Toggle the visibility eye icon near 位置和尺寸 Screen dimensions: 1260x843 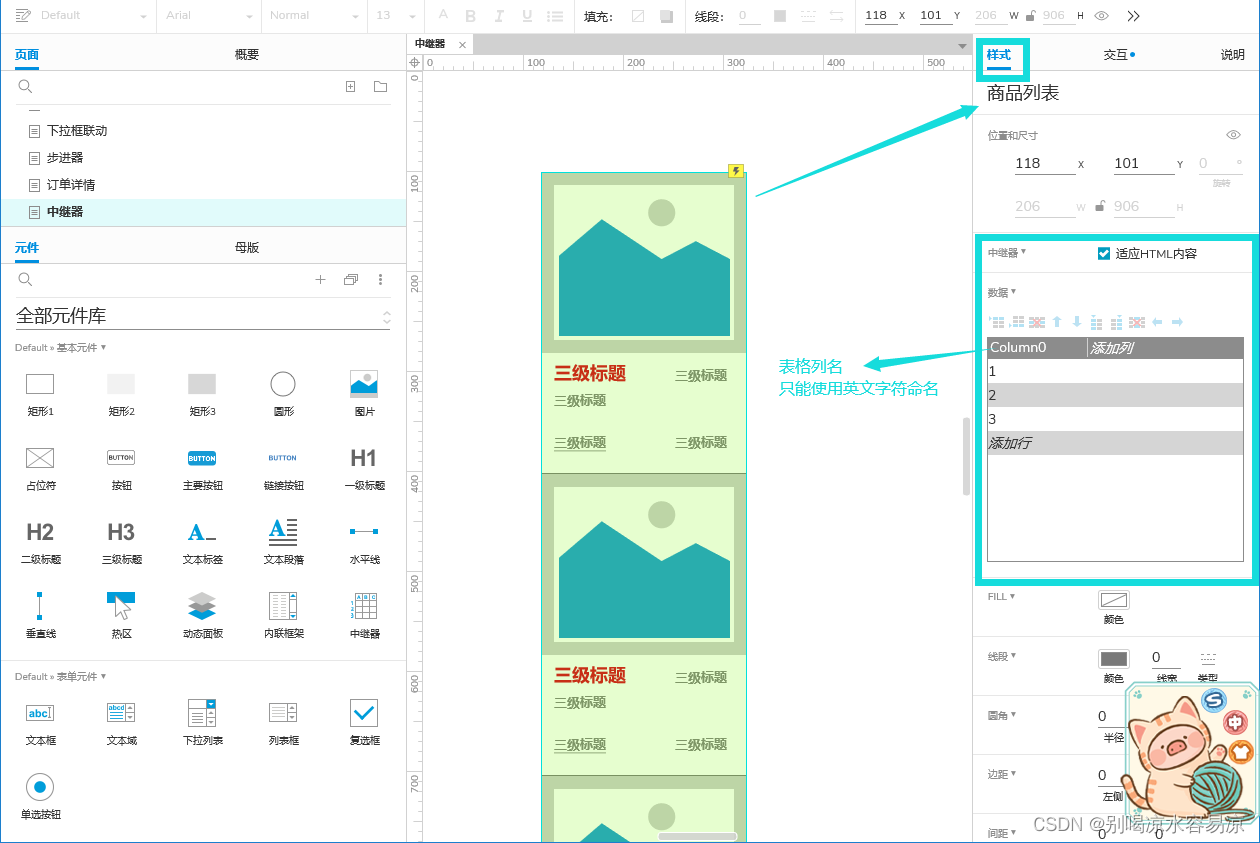(x=1233, y=134)
